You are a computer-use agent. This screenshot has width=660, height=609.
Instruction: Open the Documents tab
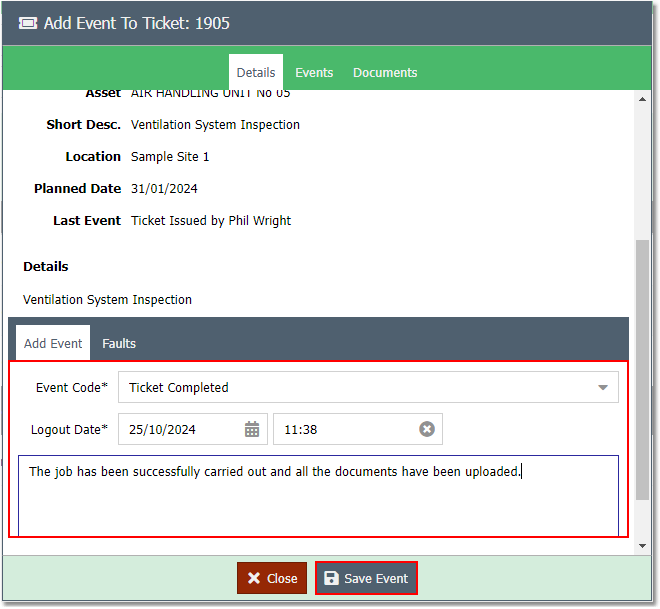coord(385,72)
